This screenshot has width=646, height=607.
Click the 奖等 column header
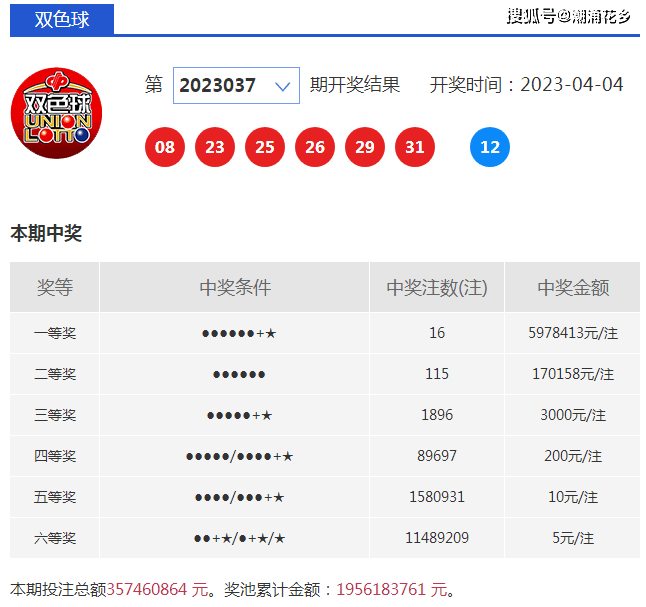click(x=55, y=287)
